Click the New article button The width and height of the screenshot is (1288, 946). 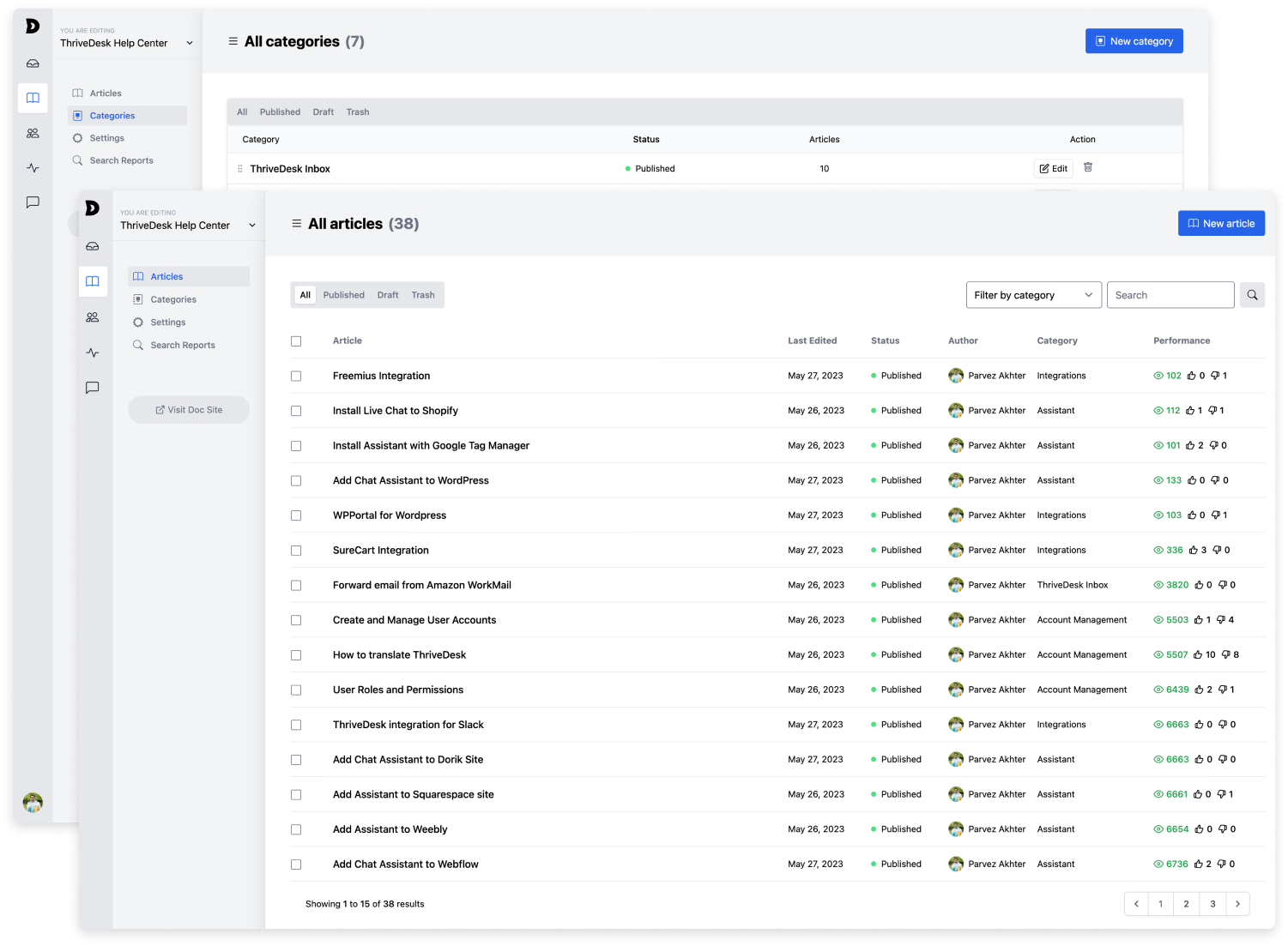tap(1221, 223)
